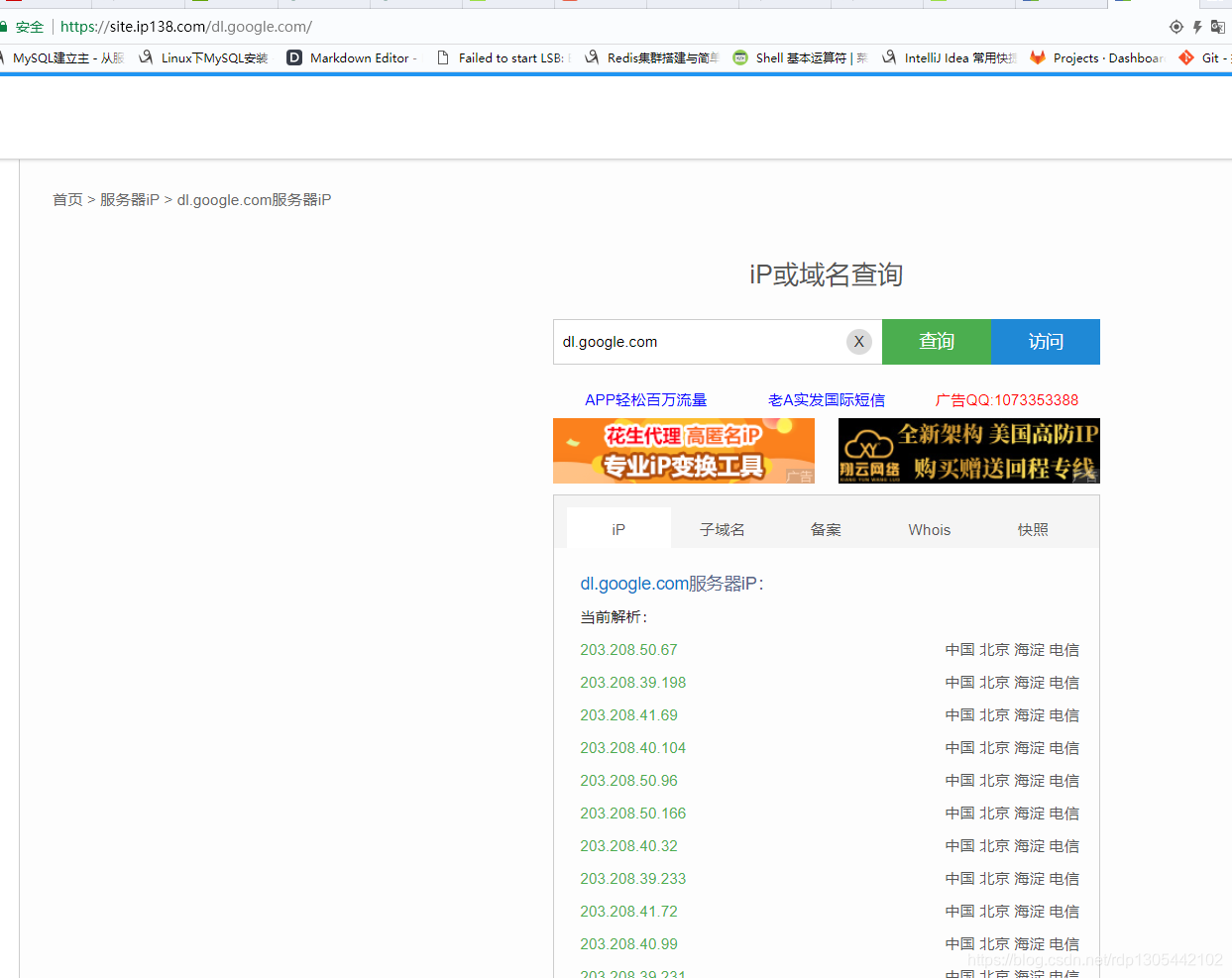Open 服务器iP breadcrumb link
Image resolution: width=1232 pixels, height=978 pixels.
point(130,199)
